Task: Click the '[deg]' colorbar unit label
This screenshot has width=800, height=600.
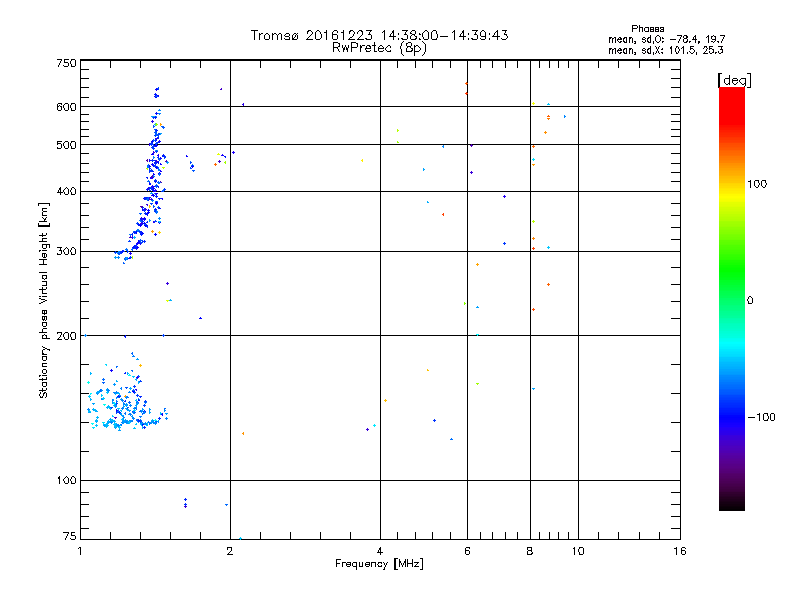Action: 734,80
